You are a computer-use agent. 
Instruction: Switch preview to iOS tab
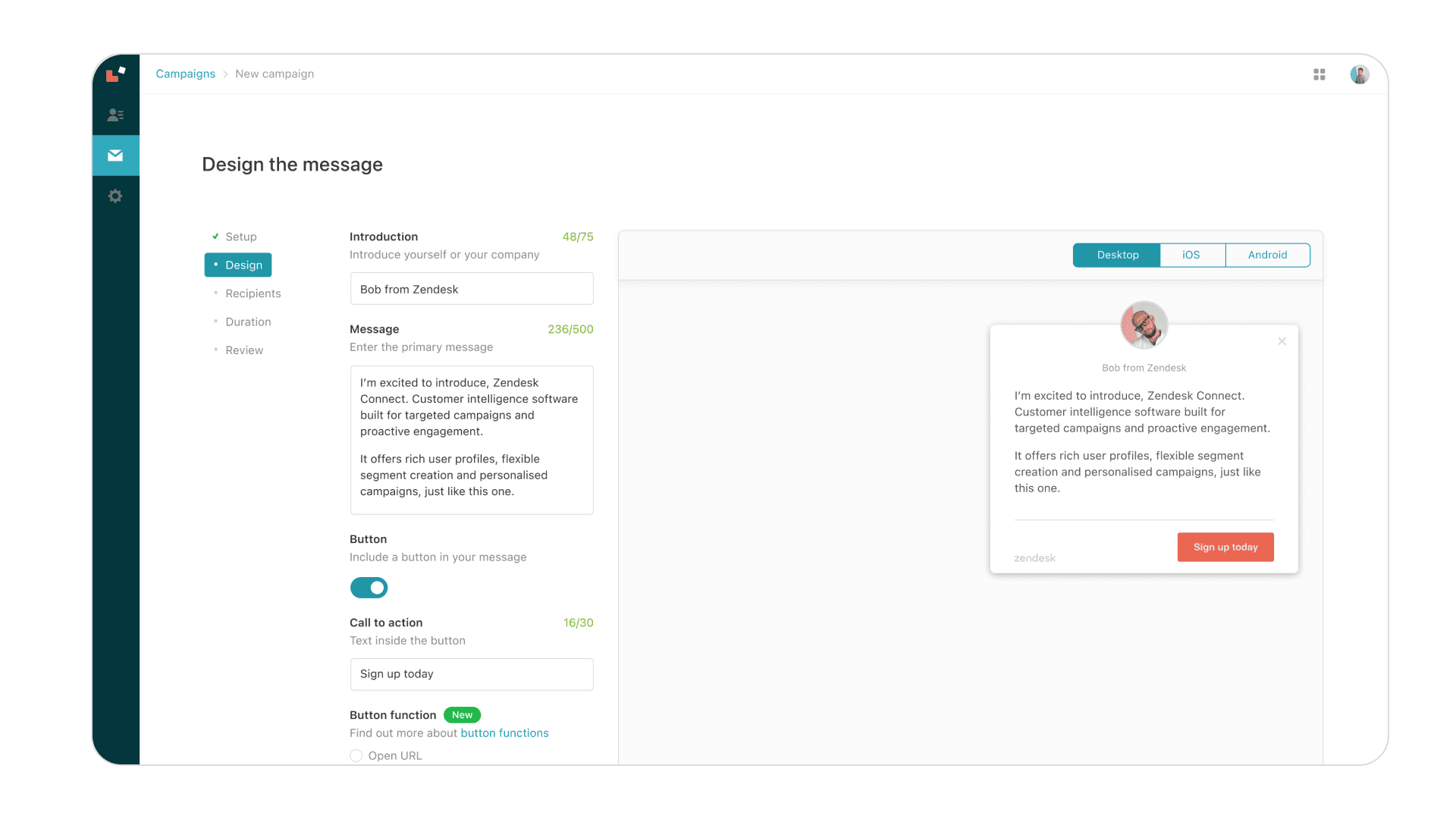(x=1191, y=255)
